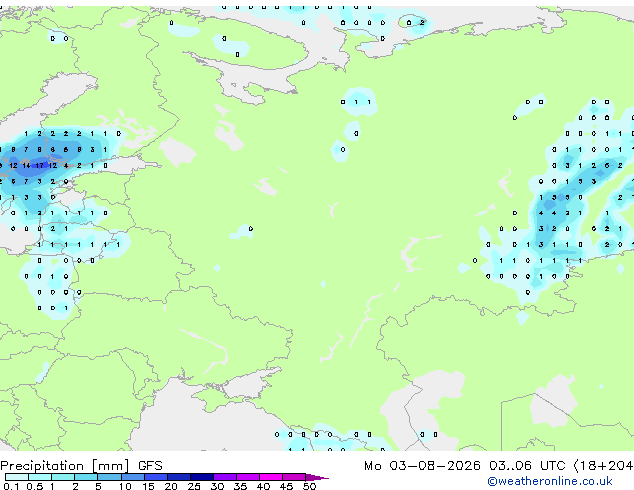Click the '(18+204' forecast run text

(x=603, y=466)
